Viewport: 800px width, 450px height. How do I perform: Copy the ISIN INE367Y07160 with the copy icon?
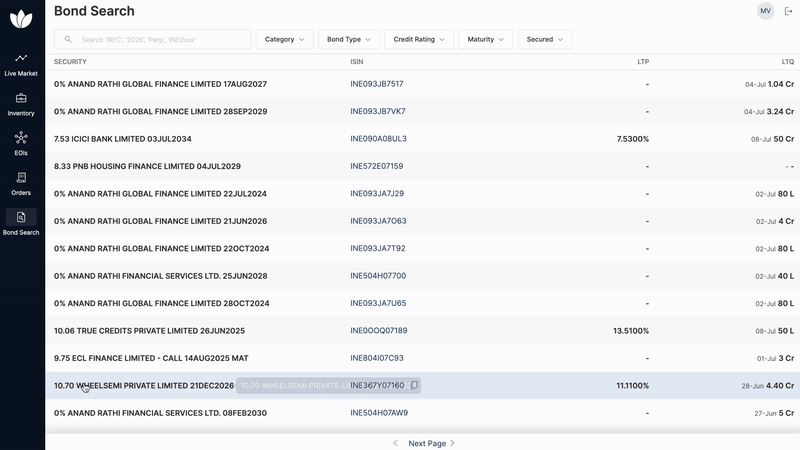click(x=414, y=385)
